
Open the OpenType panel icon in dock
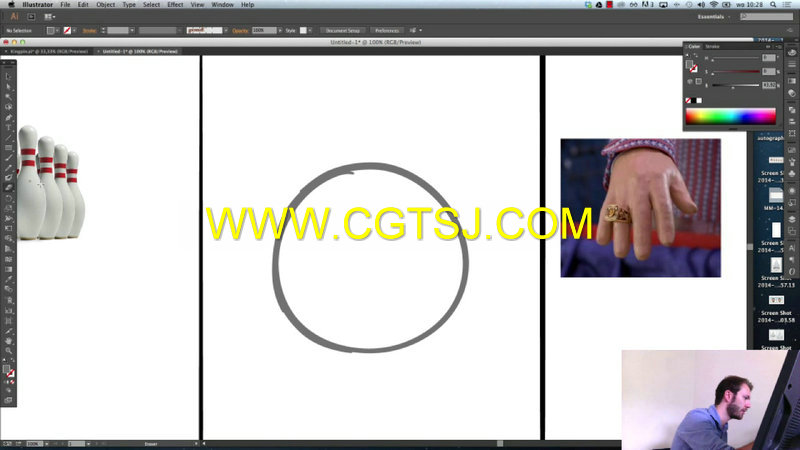point(792,271)
